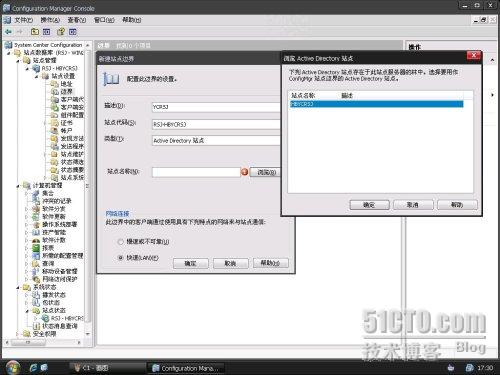500x375 pixels.
Task: Launch Internet Explorer from quick launch
Action: (x=33, y=368)
